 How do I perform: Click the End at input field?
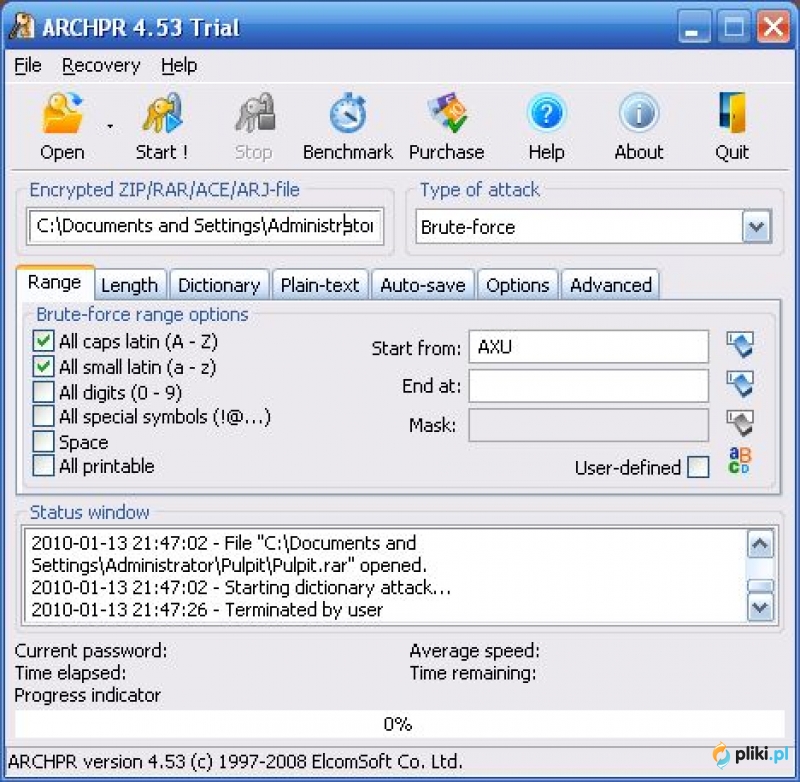point(589,386)
